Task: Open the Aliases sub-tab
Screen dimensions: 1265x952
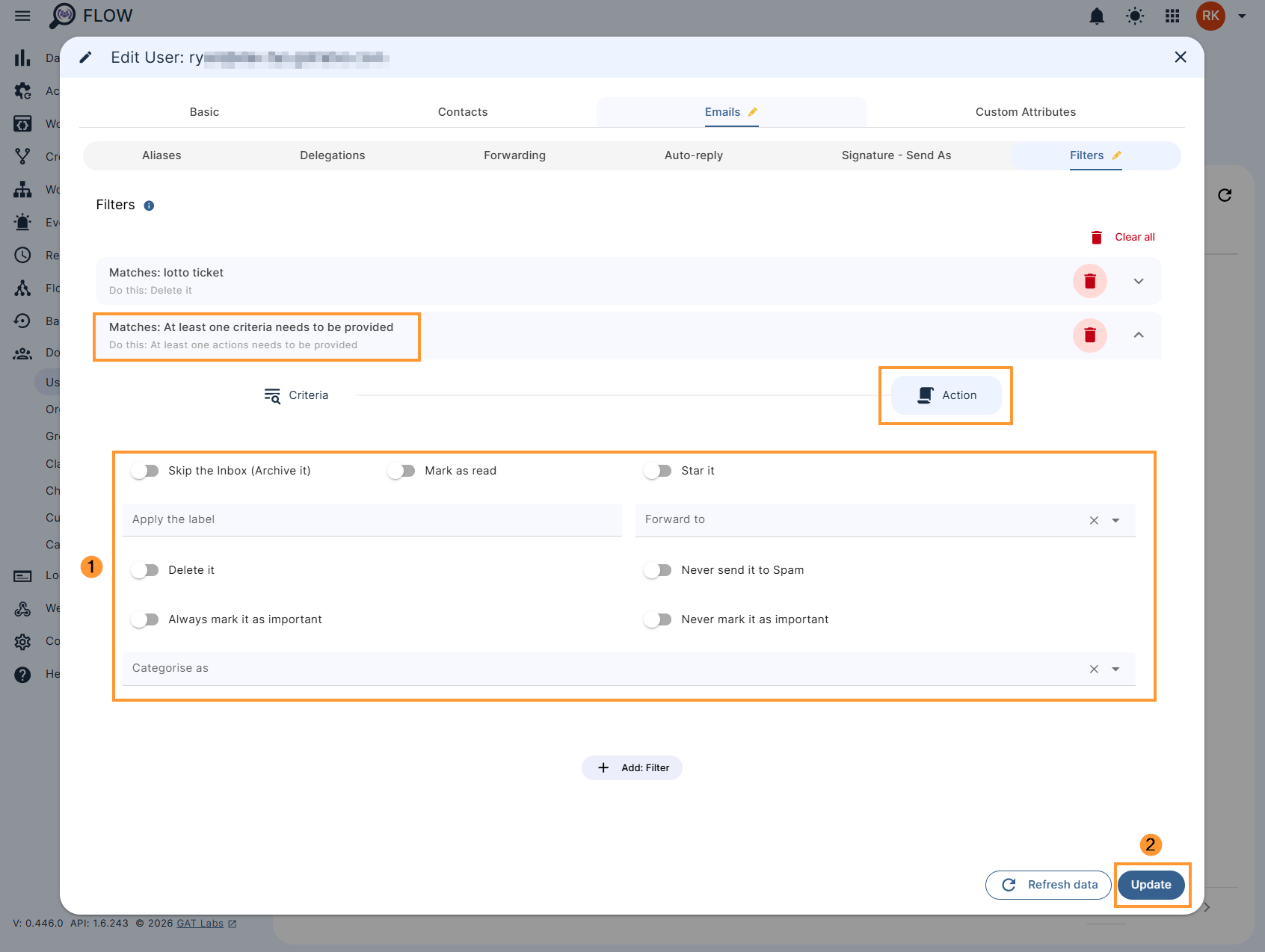Action: 161,155
